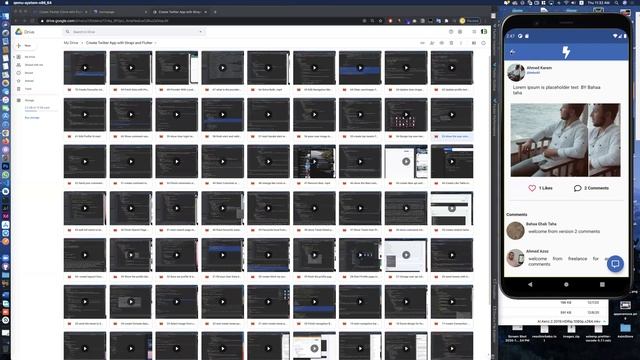Click the Get link icon in Drive toolbar
The image size is (640, 360).
[x=422, y=43]
